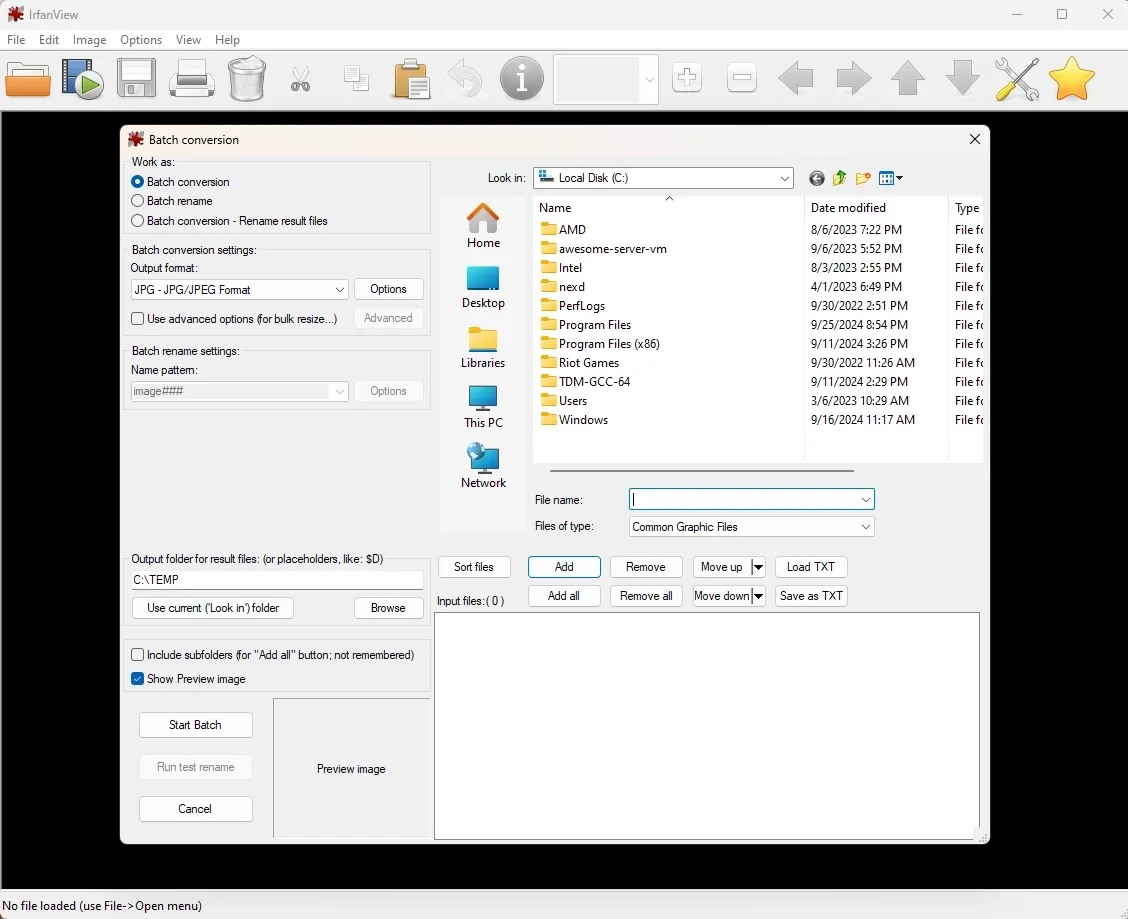The width and height of the screenshot is (1128, 919).
Task: Click Use current ('Look in') folder button
Action: click(x=213, y=608)
